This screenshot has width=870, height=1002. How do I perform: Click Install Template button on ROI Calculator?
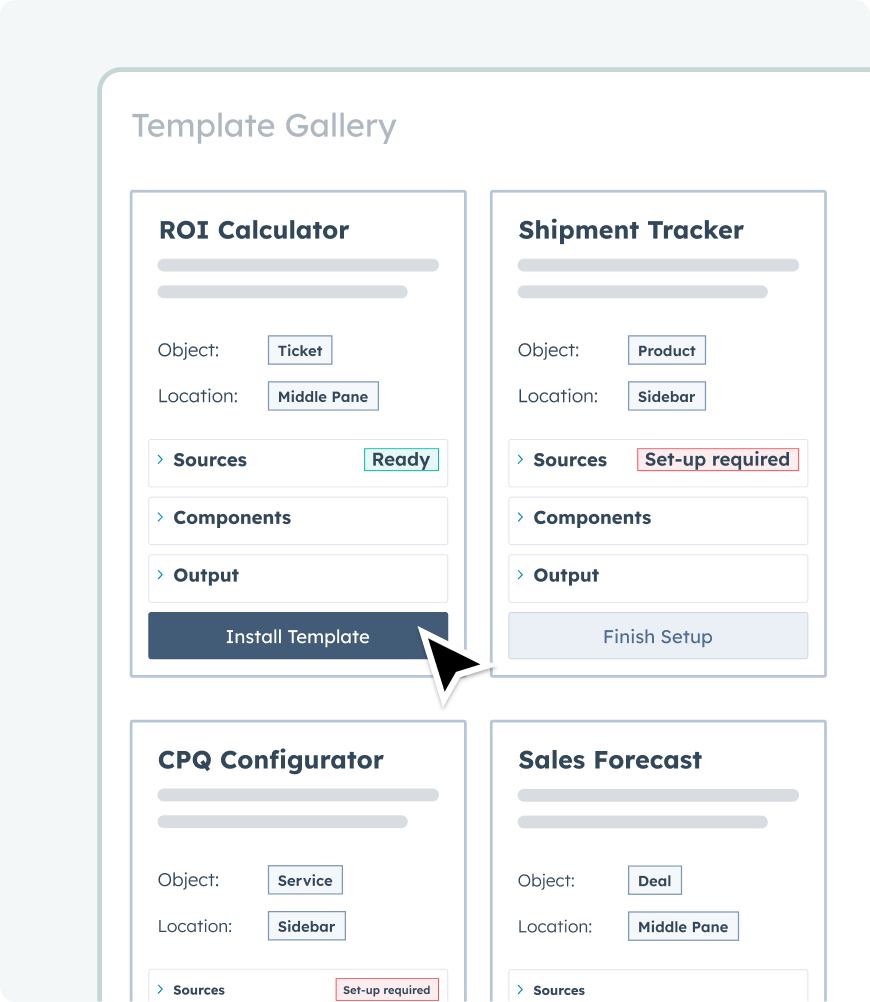297,637
